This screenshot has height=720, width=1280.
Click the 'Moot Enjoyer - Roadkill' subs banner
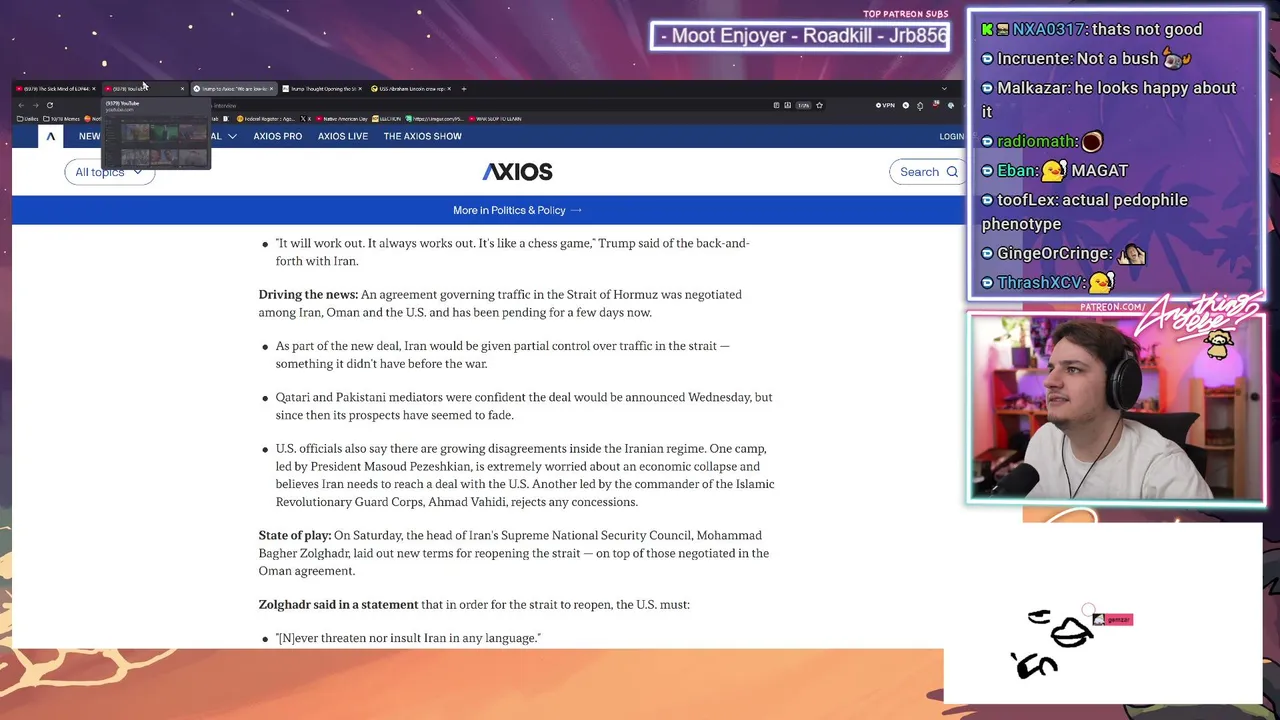800,36
